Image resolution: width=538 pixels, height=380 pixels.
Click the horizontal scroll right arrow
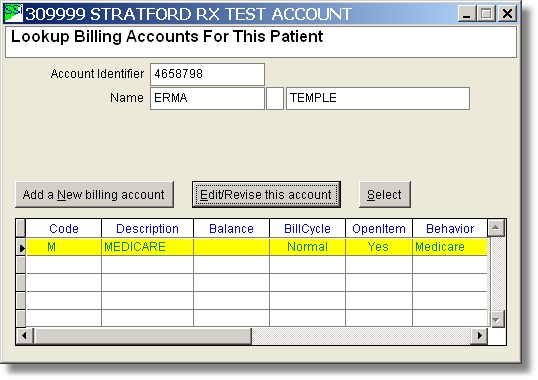click(x=479, y=335)
